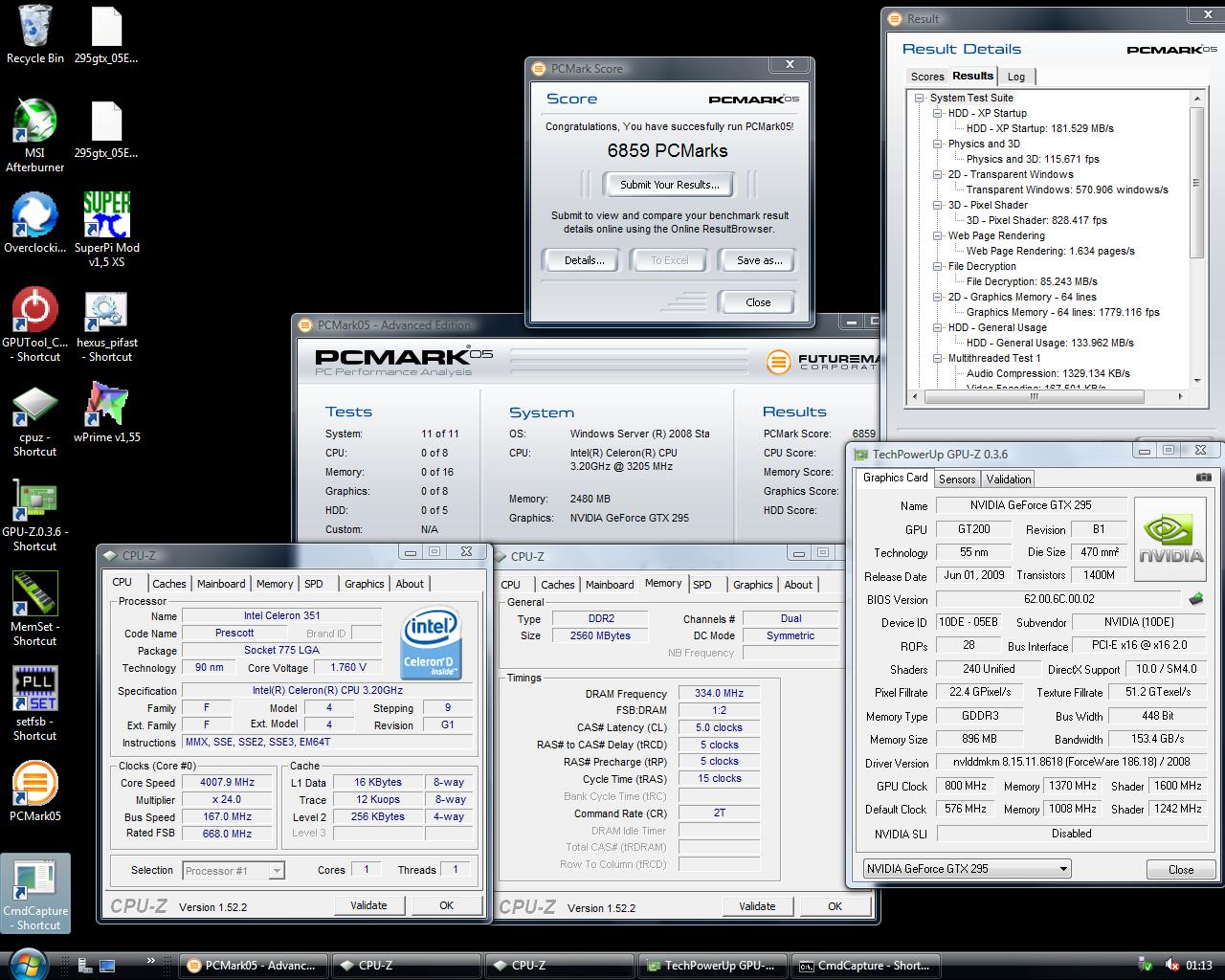Open Graphics tab in left CPU-Z window

(x=365, y=584)
